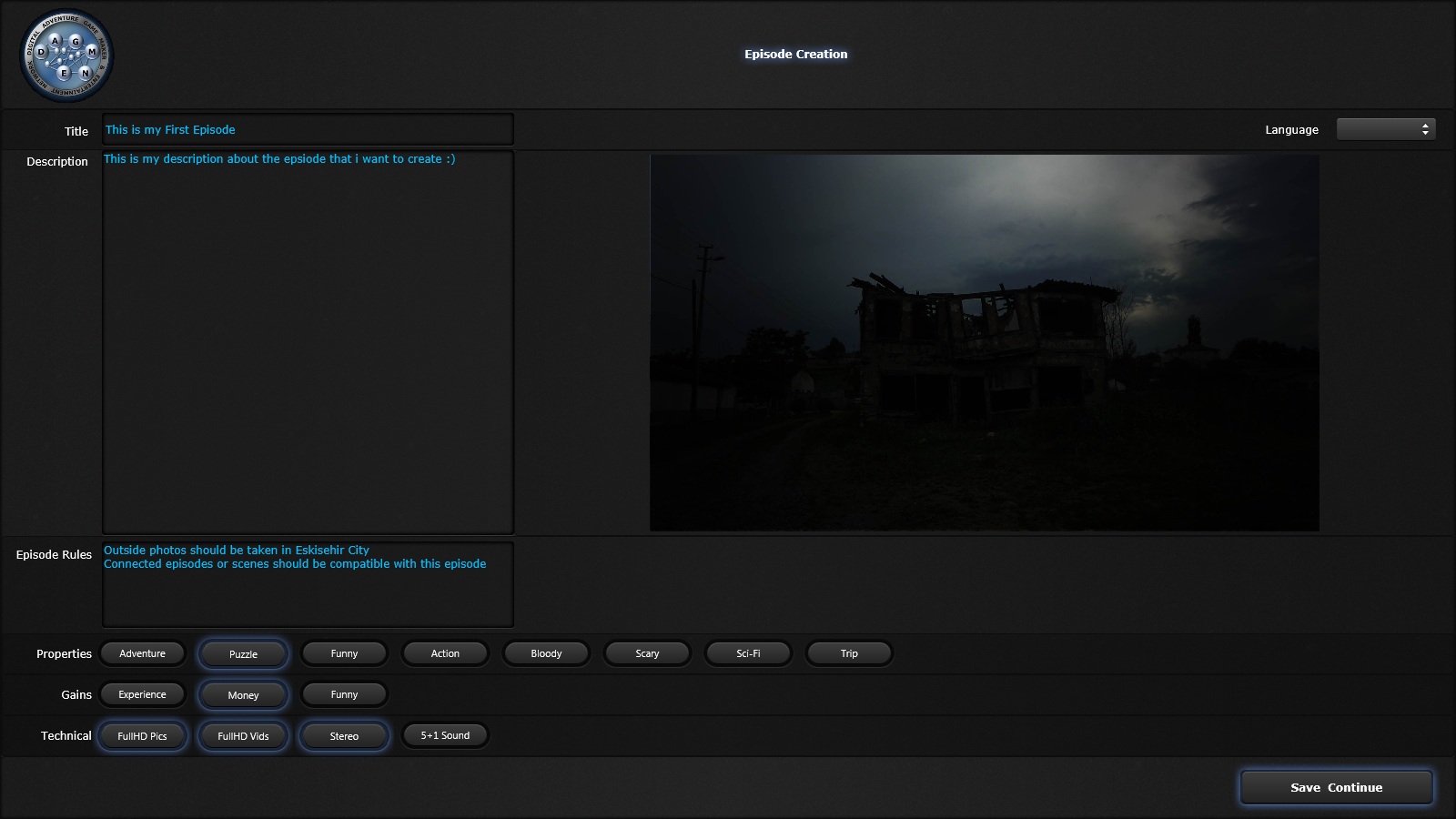Focus the Episode Rules text box
1456x819 pixels.
308,584
